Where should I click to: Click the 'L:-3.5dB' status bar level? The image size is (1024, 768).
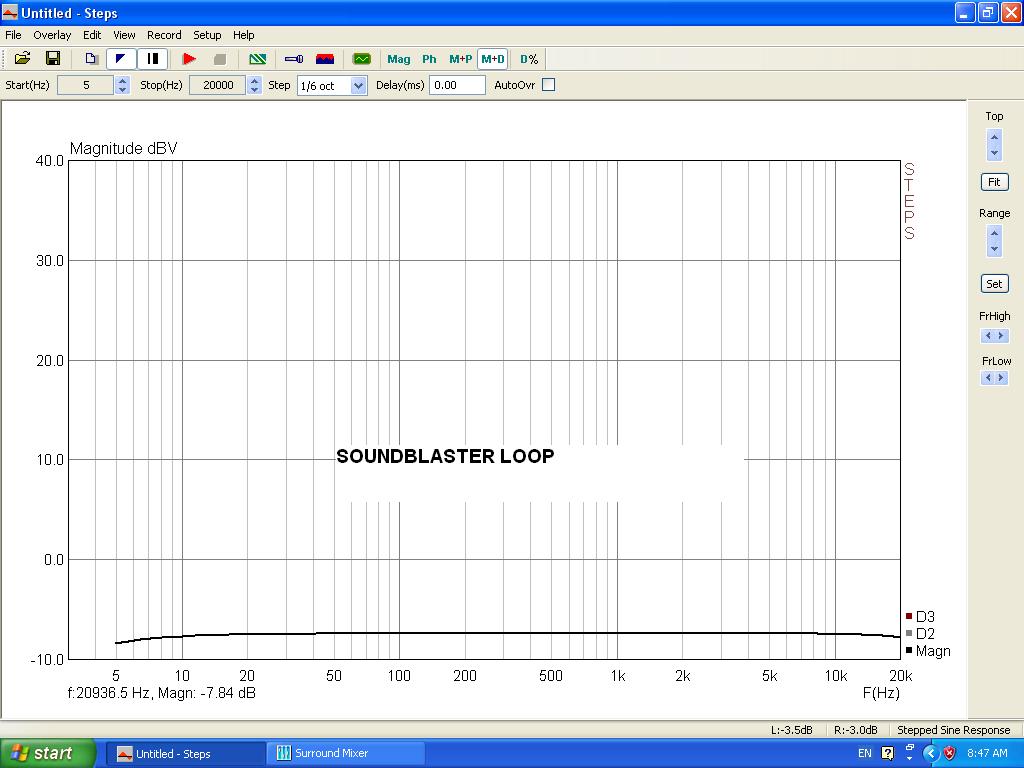pyautogui.click(x=792, y=730)
